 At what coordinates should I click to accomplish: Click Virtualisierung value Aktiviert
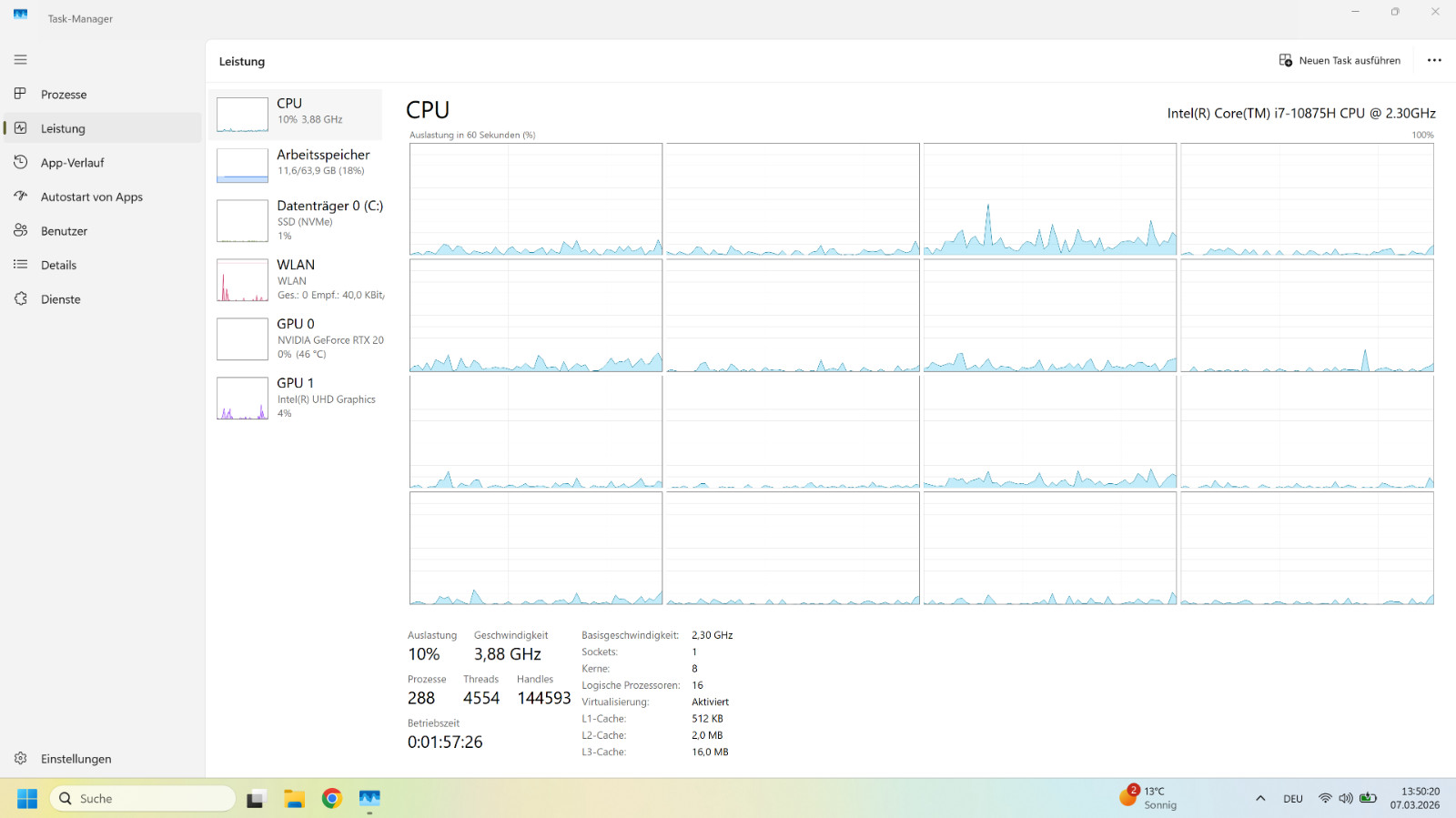click(711, 702)
